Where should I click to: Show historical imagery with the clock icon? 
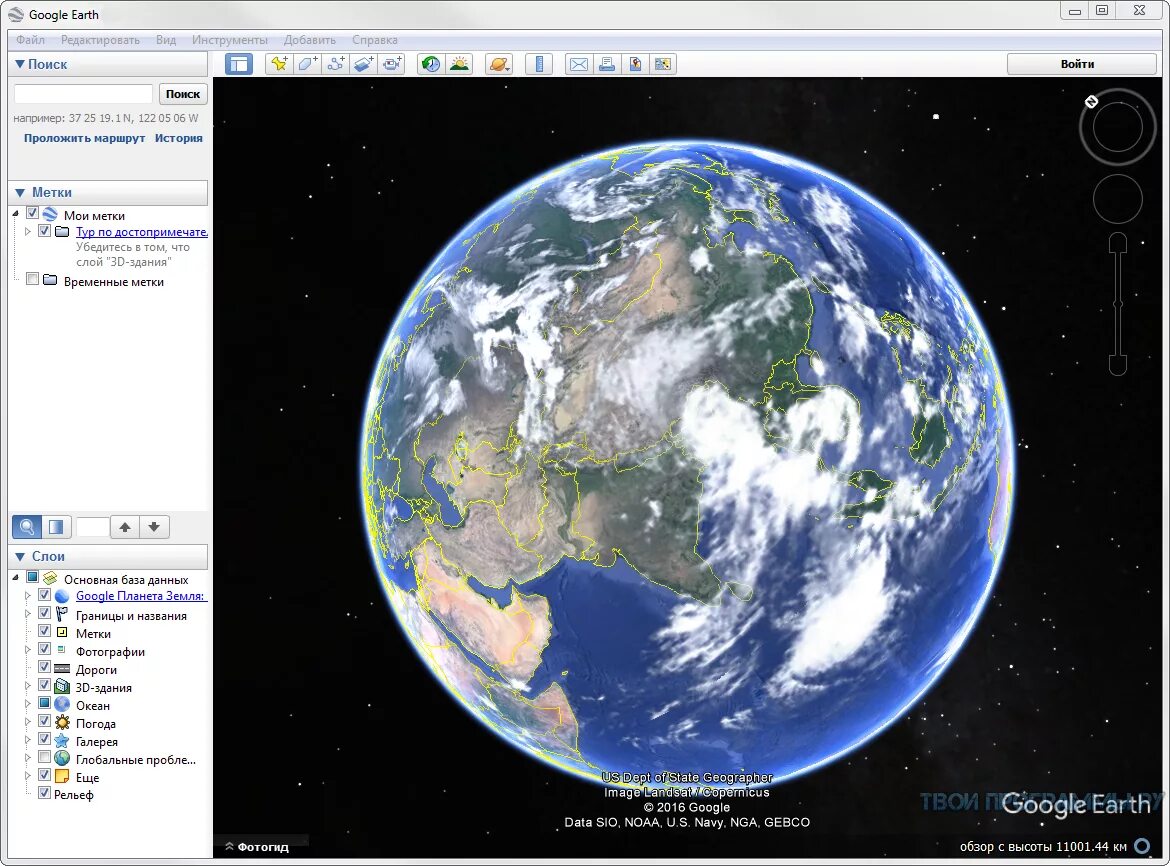coord(431,64)
